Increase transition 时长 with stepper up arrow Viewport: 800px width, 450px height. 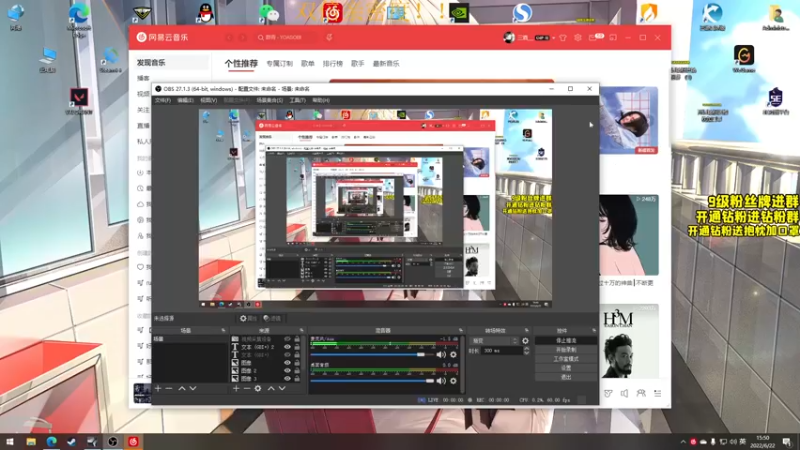click(527, 349)
